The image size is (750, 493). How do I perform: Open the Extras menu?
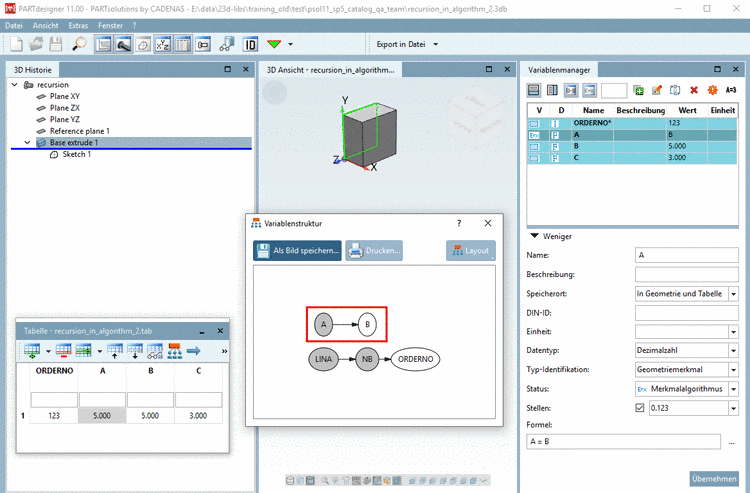(78, 25)
